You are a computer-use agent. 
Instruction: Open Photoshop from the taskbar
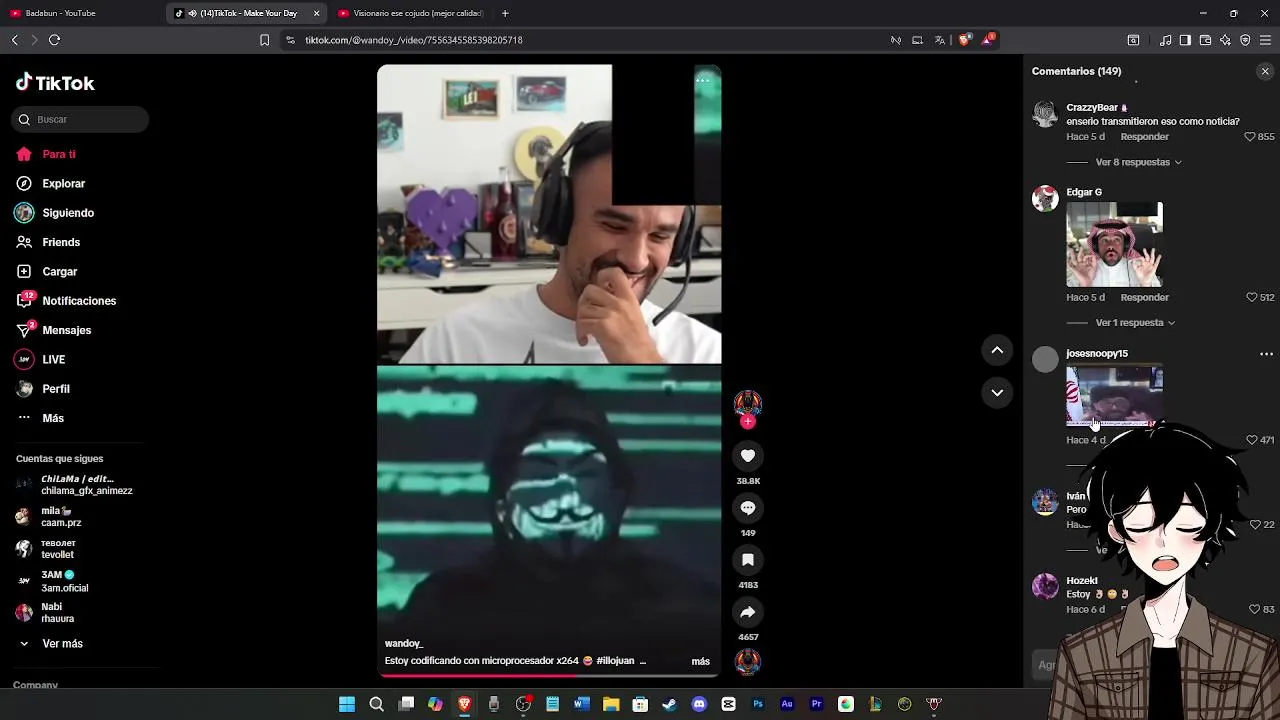758,704
